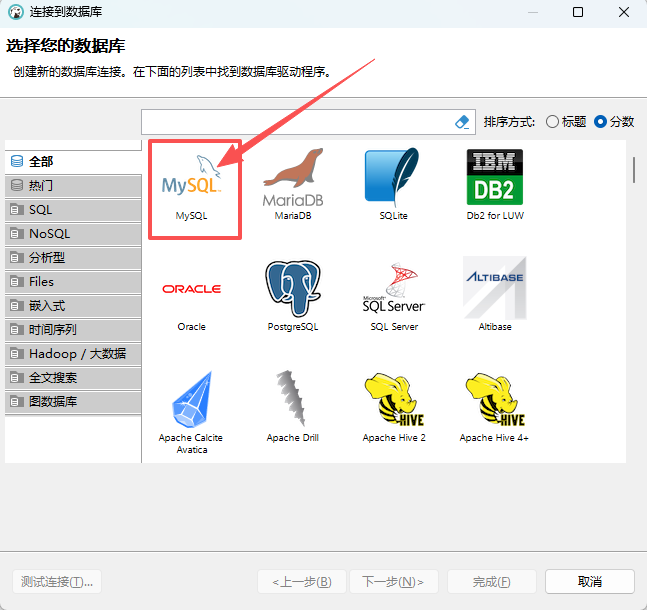Screen dimensions: 647x610
Task: Pick the Apache Hive 4+ driver
Action: pos(495,407)
